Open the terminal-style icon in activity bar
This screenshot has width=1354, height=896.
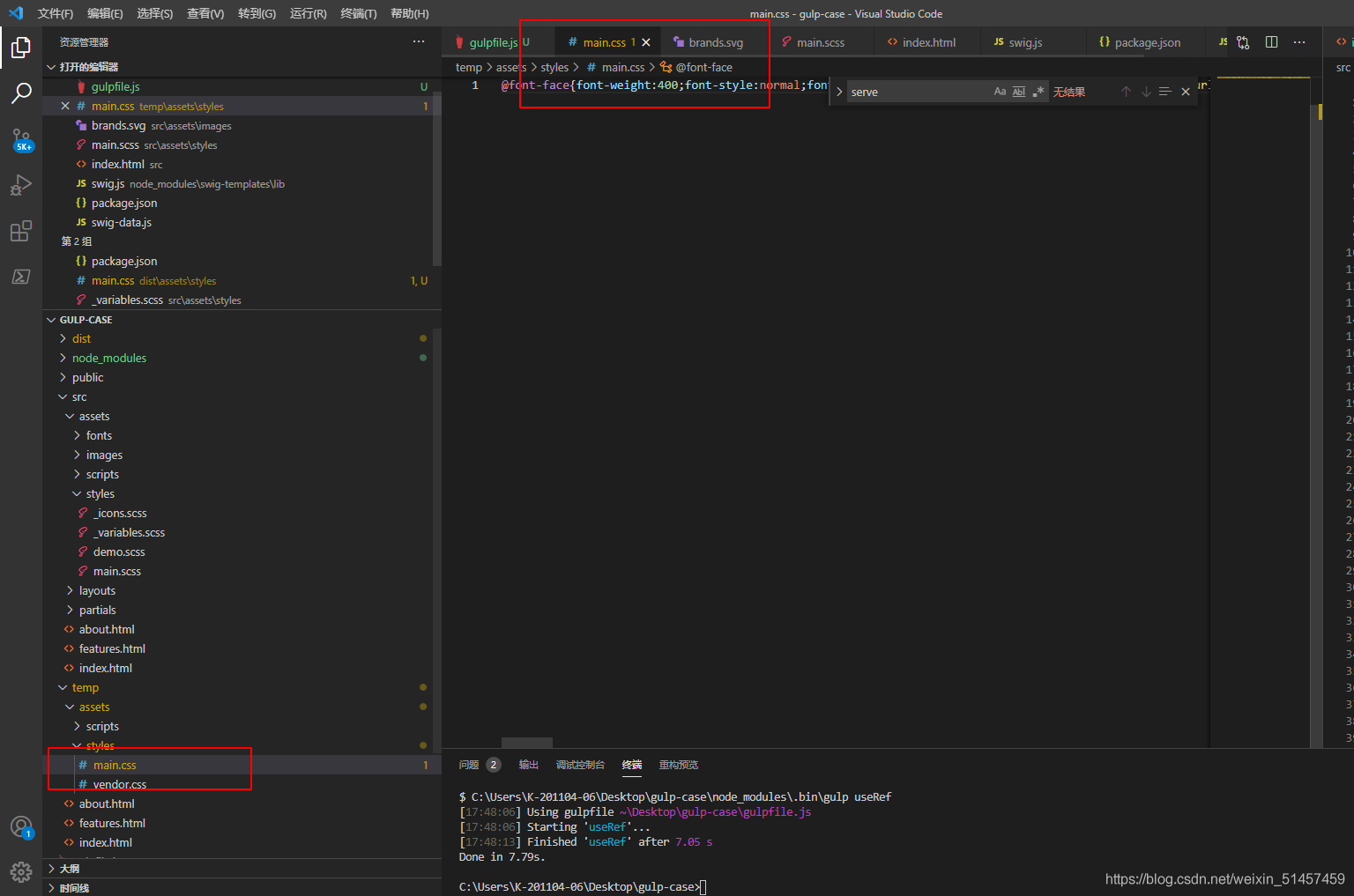[21, 277]
